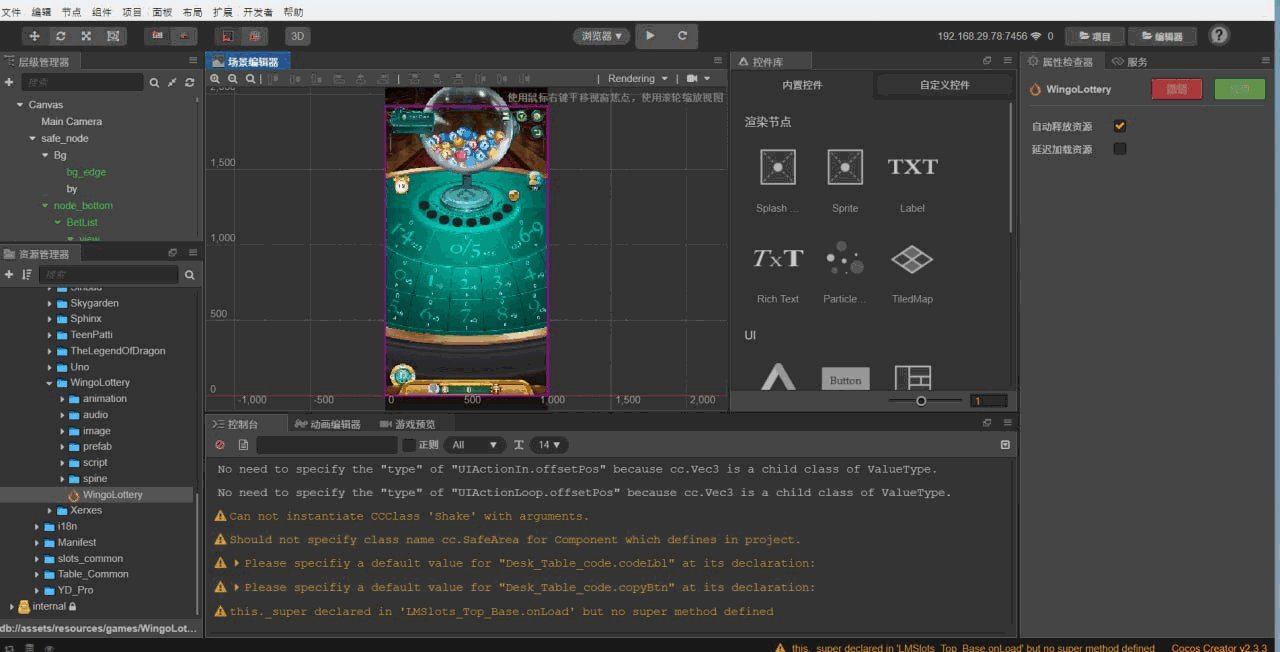Open the 节点 menu

click(x=71, y=12)
